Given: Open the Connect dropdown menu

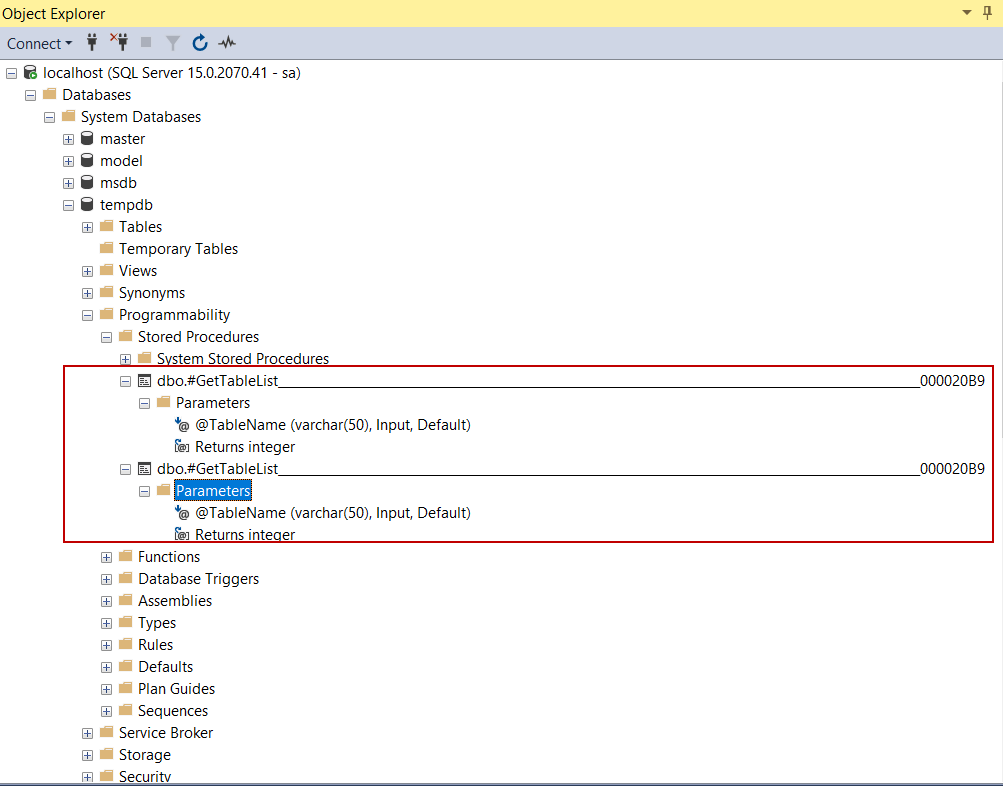Looking at the screenshot, I should [x=38, y=43].
